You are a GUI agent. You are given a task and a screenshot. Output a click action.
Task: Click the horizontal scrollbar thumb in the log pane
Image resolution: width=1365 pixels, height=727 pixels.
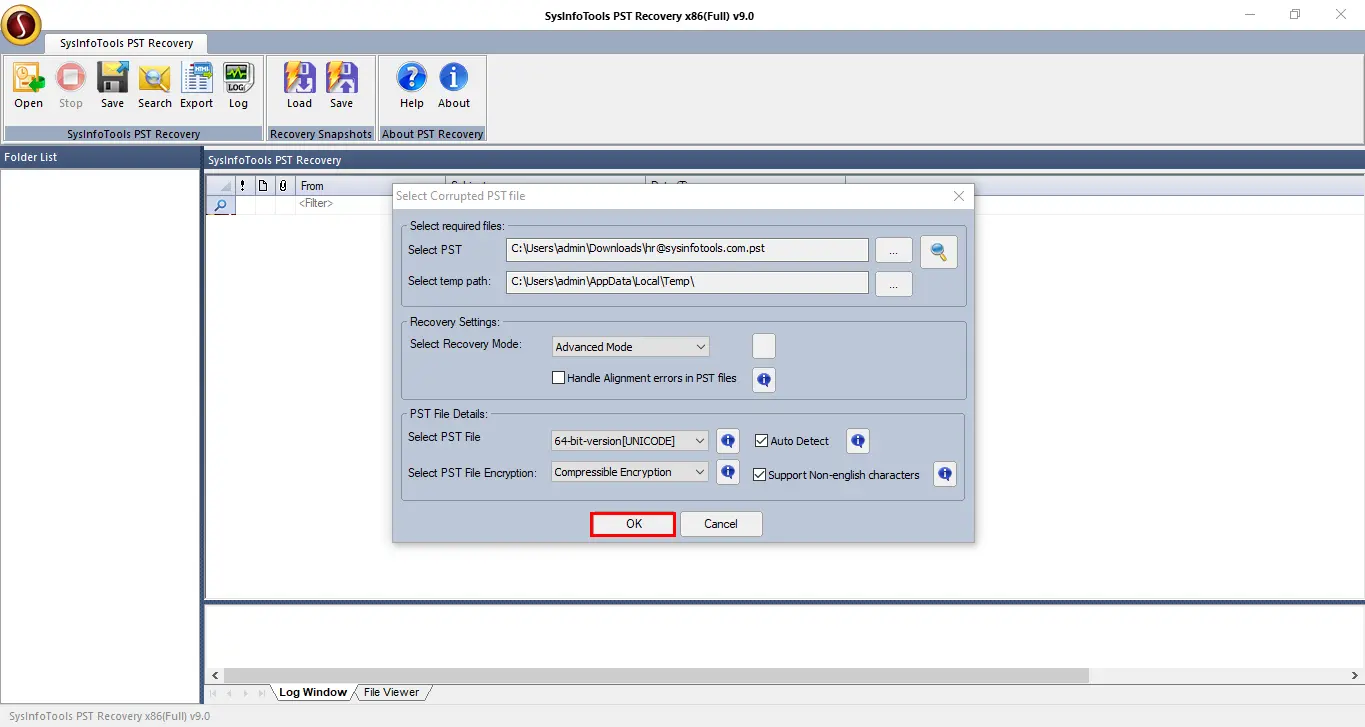click(x=655, y=676)
